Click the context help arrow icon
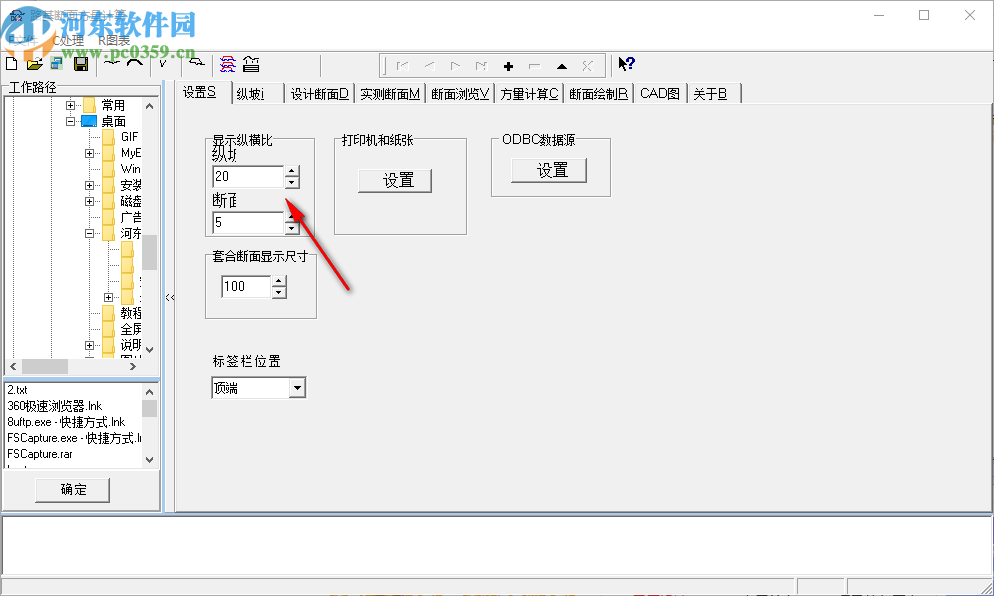 [x=625, y=63]
